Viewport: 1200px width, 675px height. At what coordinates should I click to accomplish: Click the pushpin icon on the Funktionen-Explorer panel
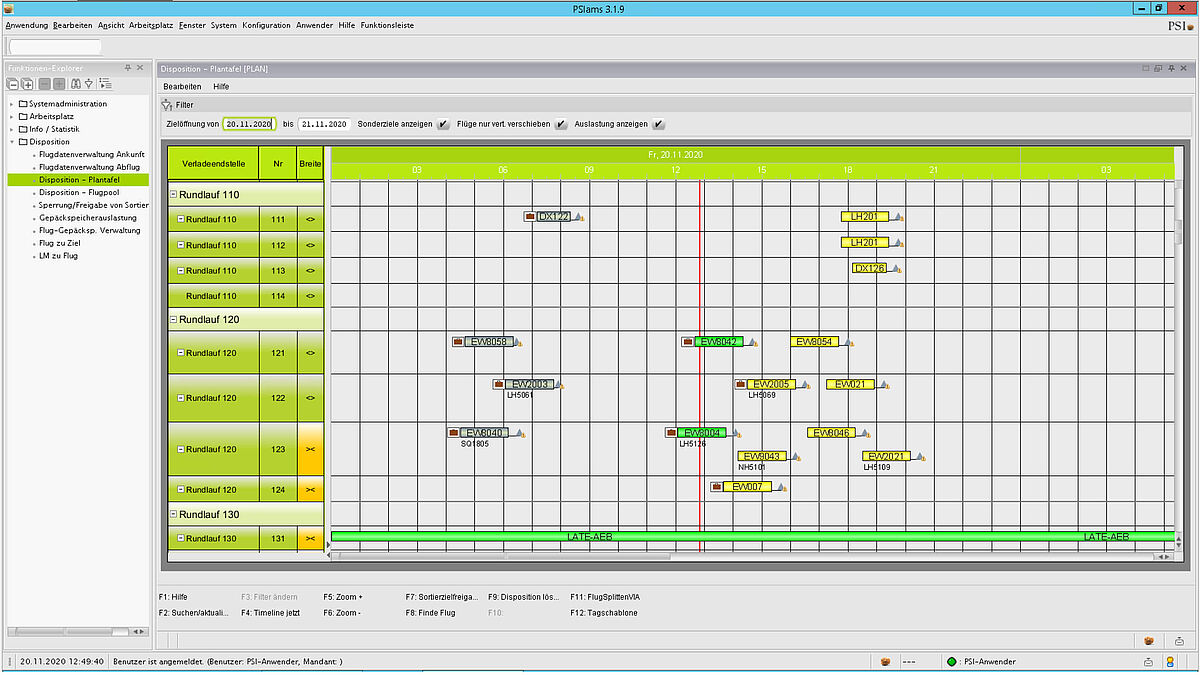pyautogui.click(x=127, y=67)
